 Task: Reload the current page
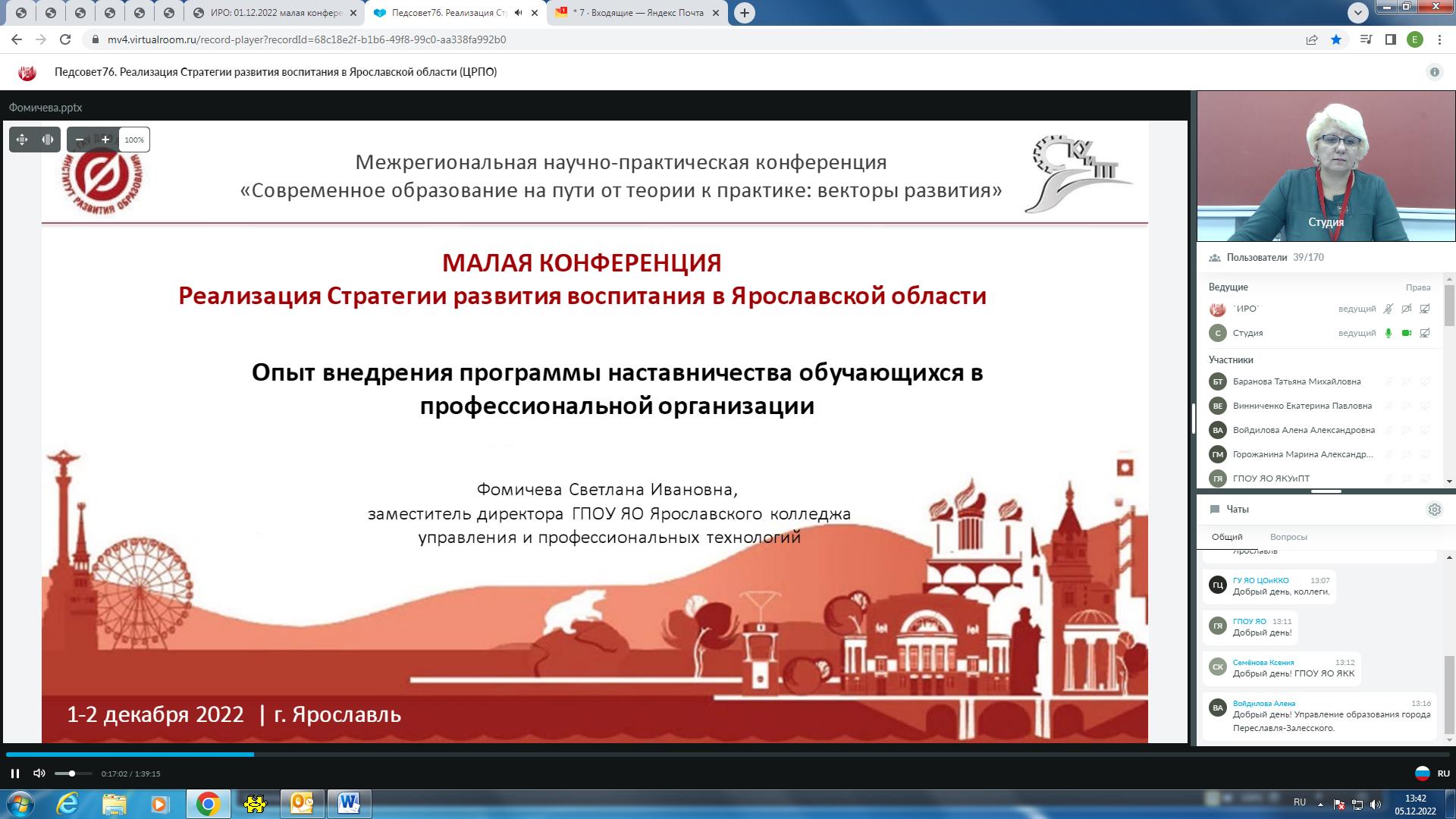pos(65,39)
